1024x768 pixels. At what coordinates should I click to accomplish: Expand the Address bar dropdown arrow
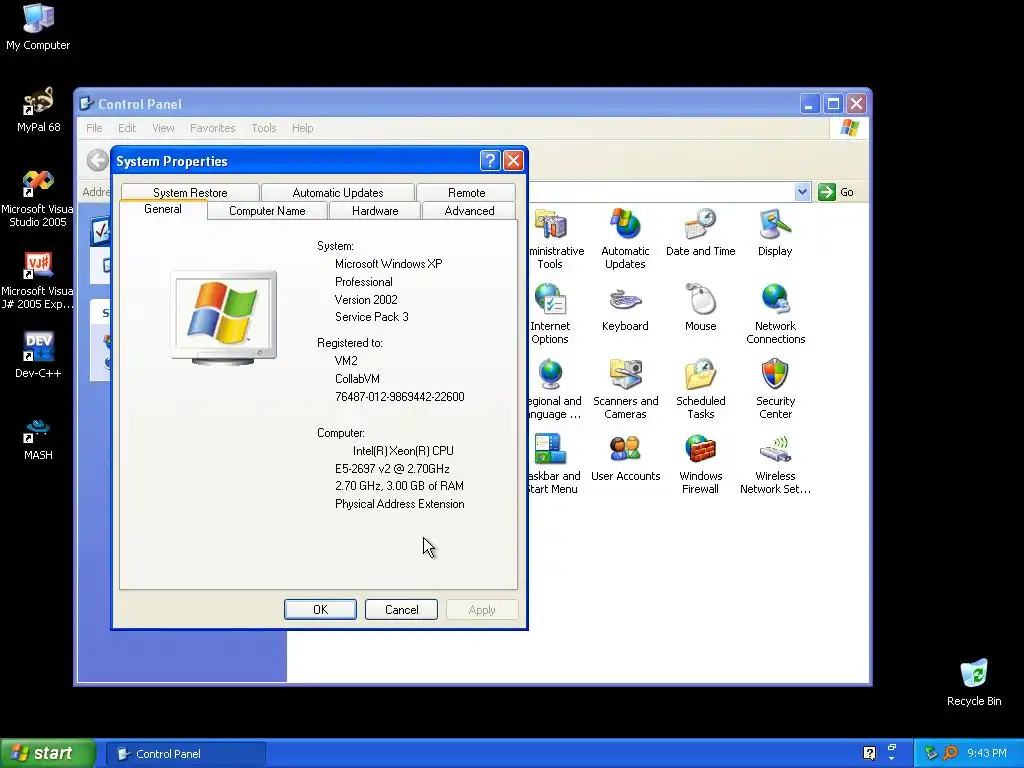pyautogui.click(x=803, y=192)
